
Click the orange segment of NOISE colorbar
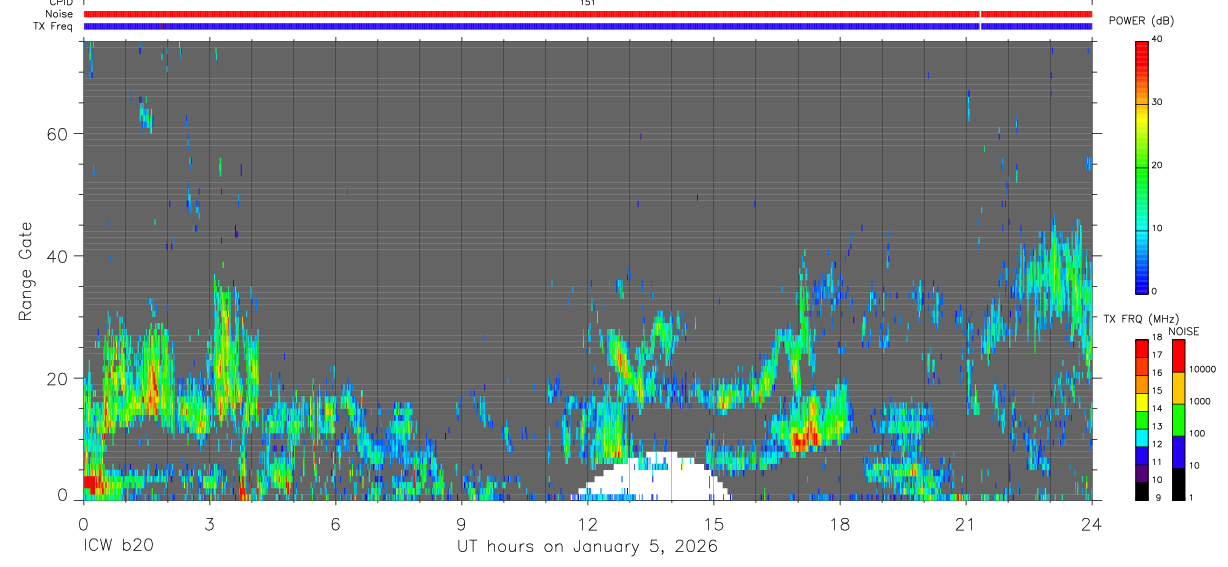coord(1178,388)
